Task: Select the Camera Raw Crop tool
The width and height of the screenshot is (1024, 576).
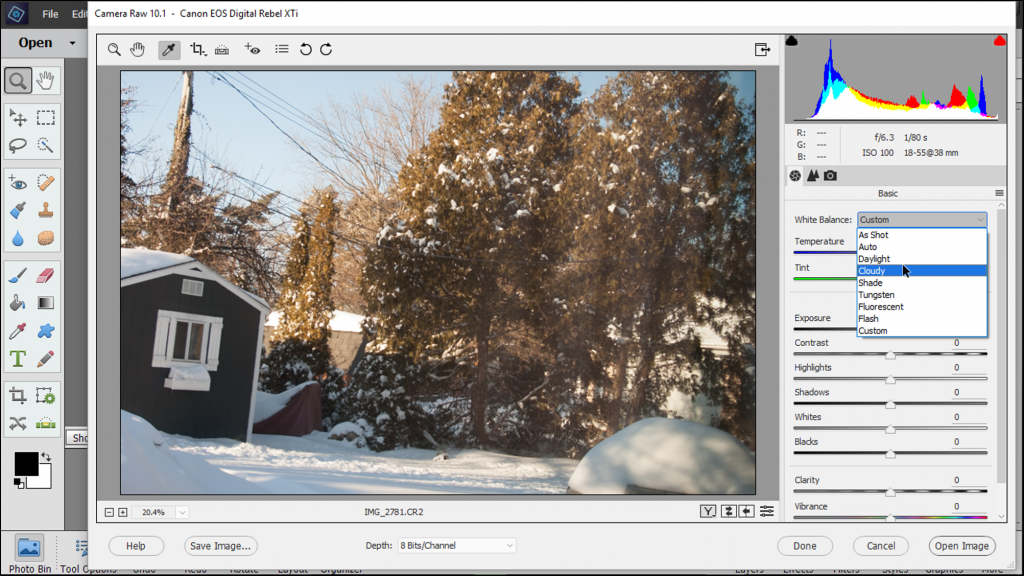Action: click(198, 50)
